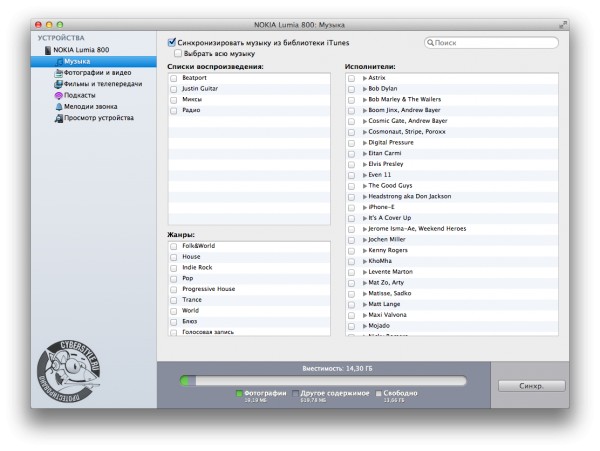Image resolution: width=600 pixels, height=451 pixels.
Task: Click the device browse icon beside Просмотр устройства
Action: (x=59, y=118)
